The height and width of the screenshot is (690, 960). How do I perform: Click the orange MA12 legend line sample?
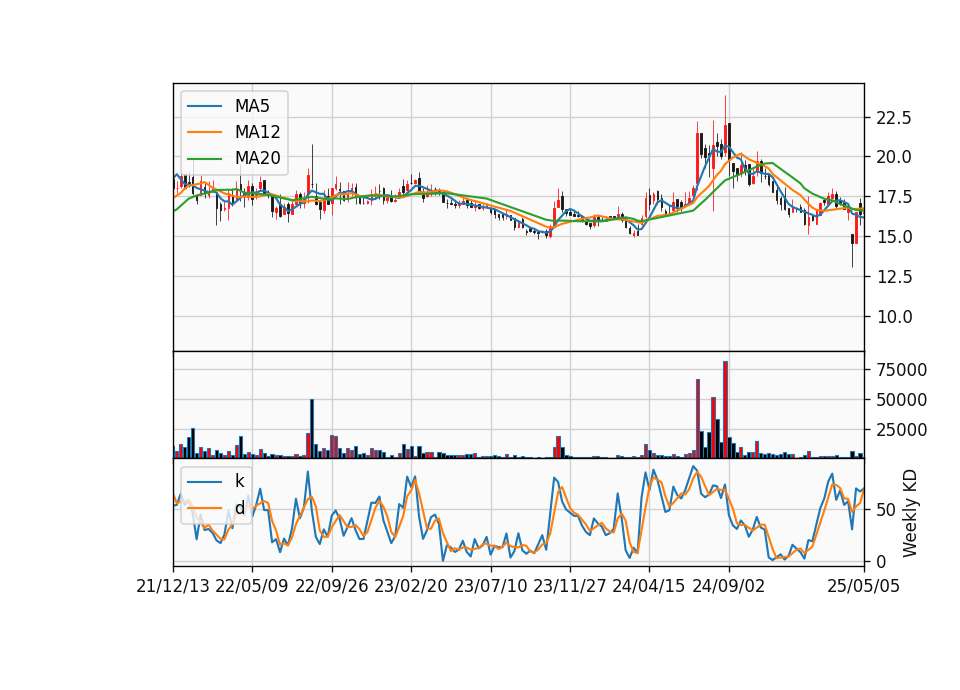click(x=204, y=132)
